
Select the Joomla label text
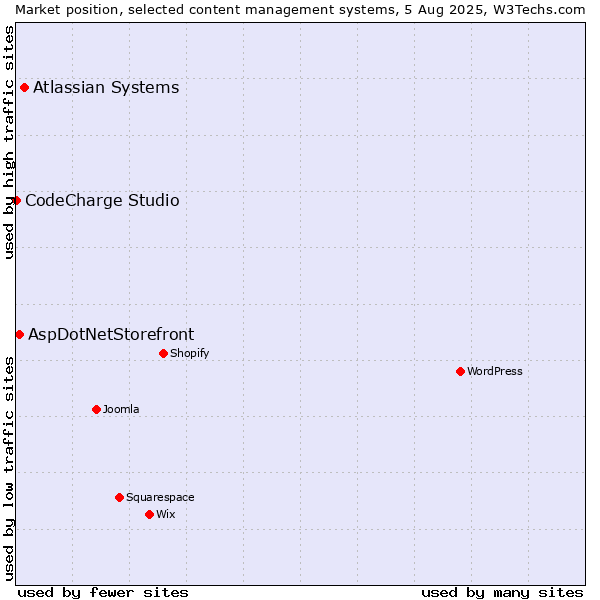coord(121,409)
